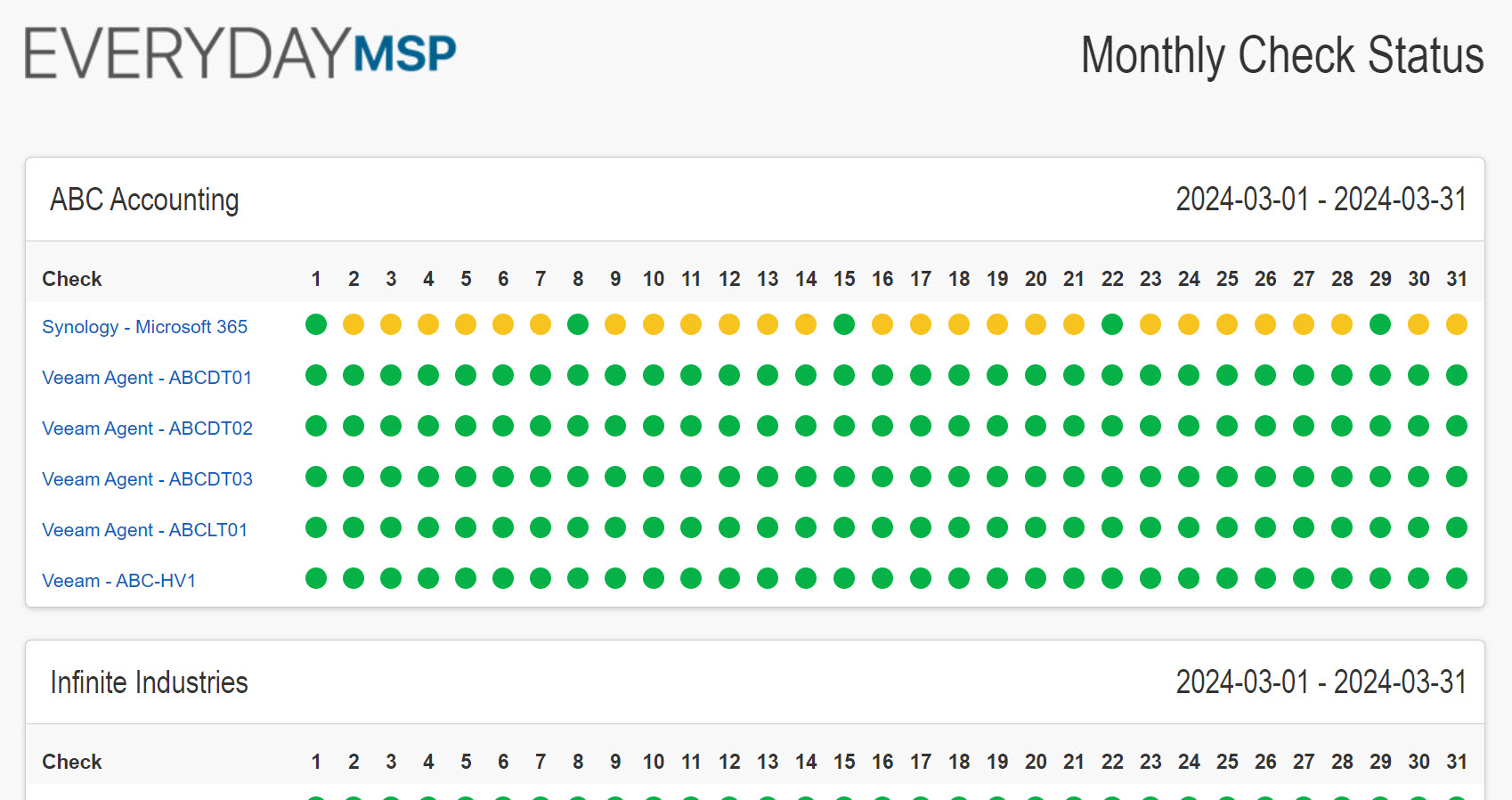The image size is (1512, 800).
Task: Click the Monthly Check Status page title
Action: pyautogui.click(x=1281, y=55)
